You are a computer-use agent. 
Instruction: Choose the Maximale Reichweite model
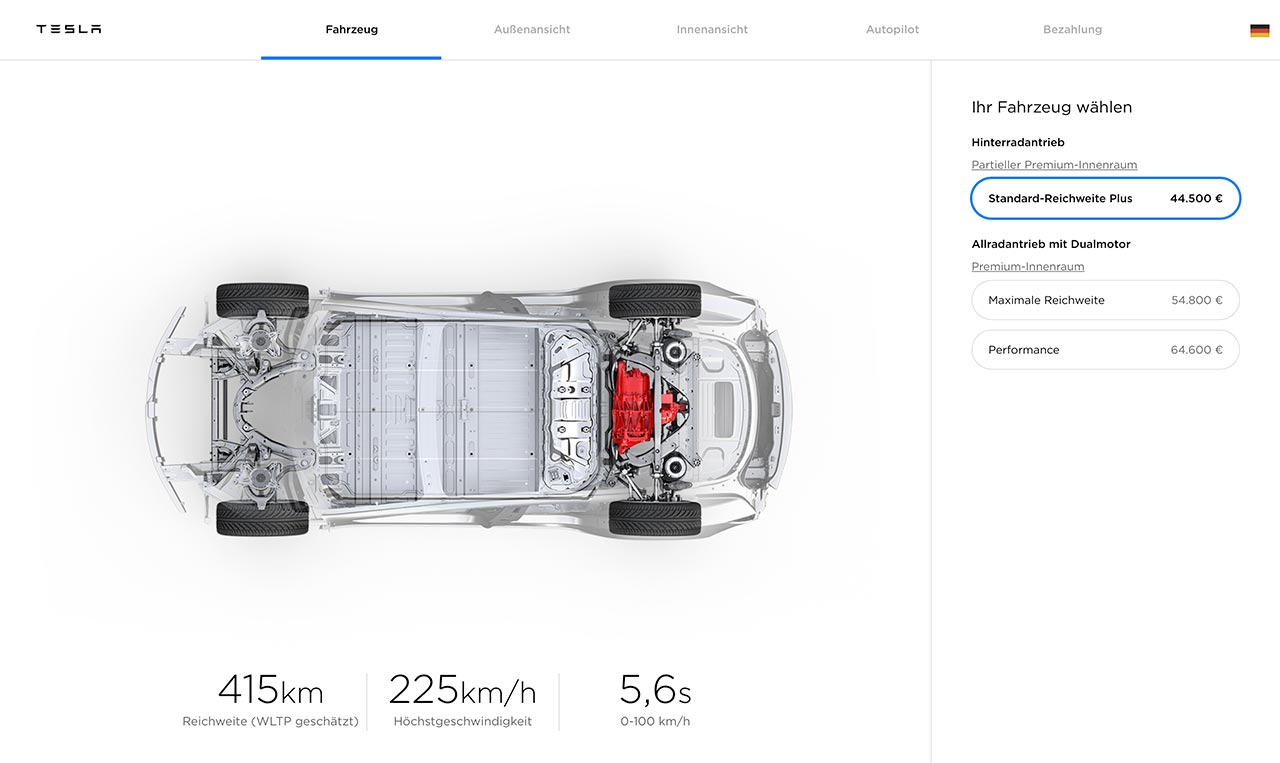(1105, 300)
